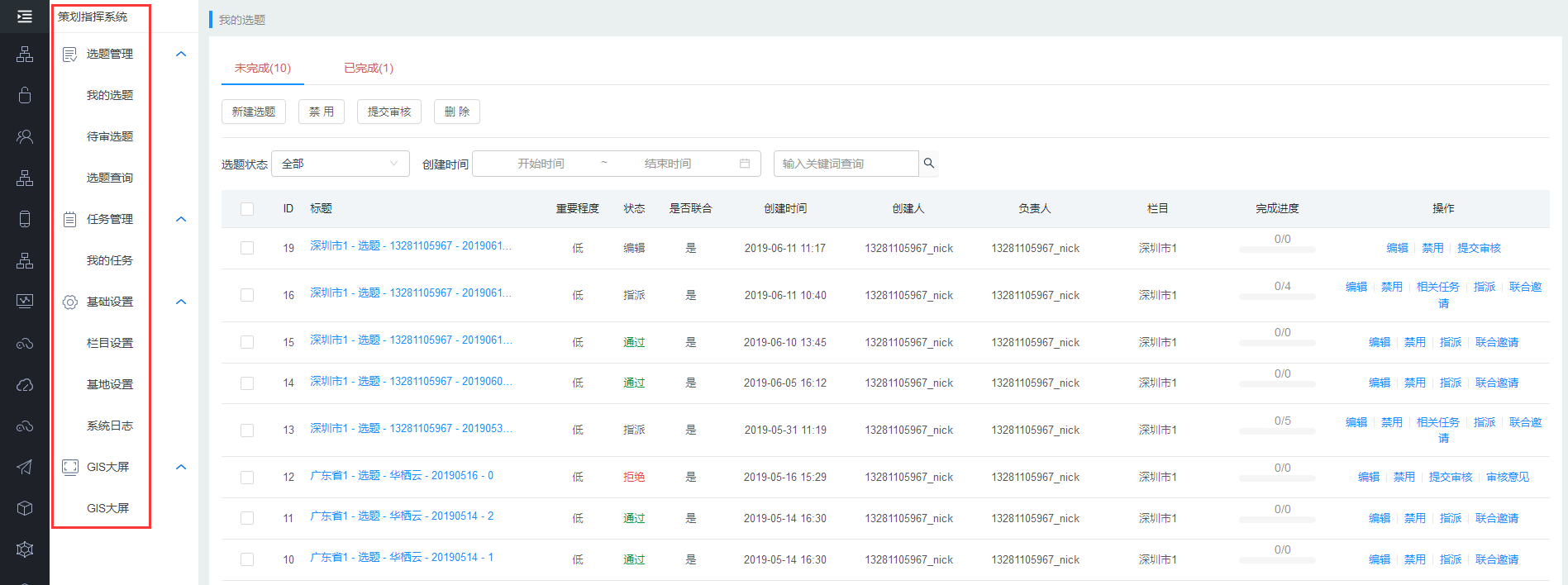Screen dimensions: 1568x585
Task: Click the 0/4 progress bar for row 16
Action: (x=1277, y=296)
